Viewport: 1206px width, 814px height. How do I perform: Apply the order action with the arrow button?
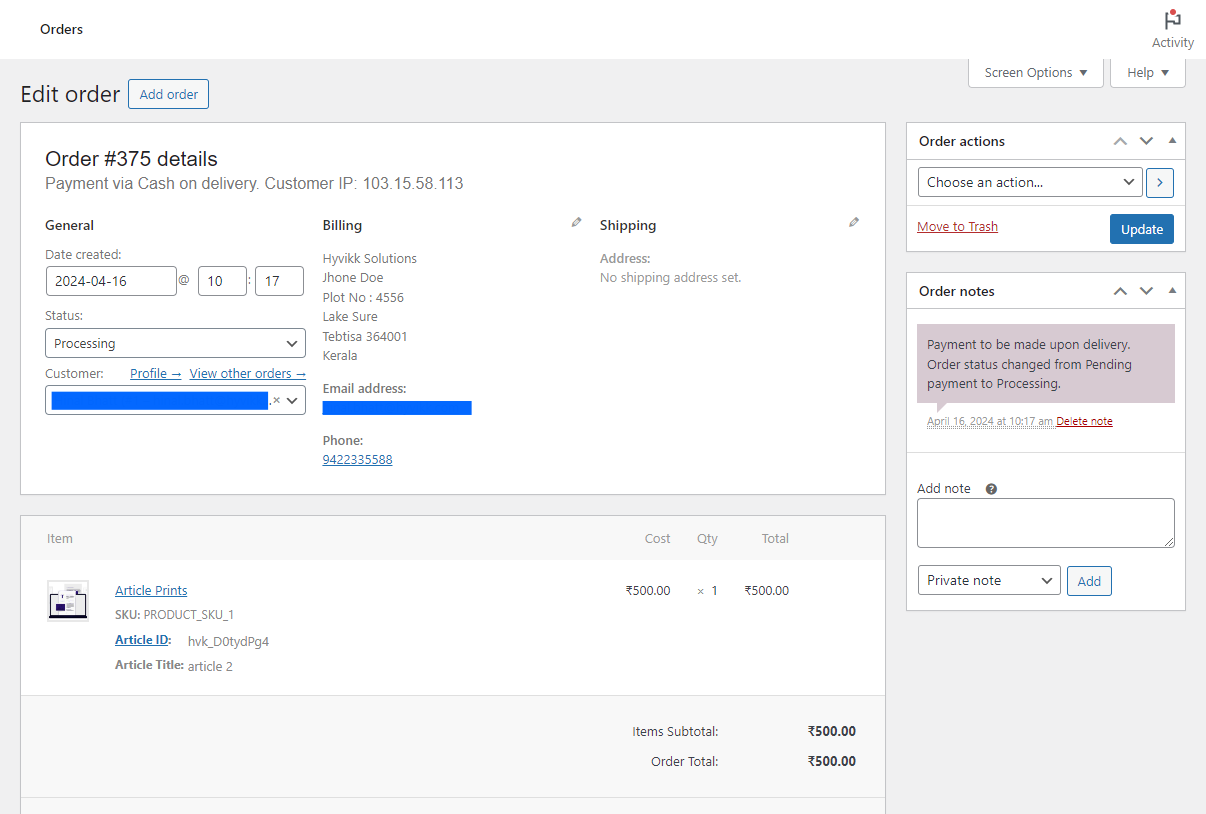click(x=1159, y=182)
